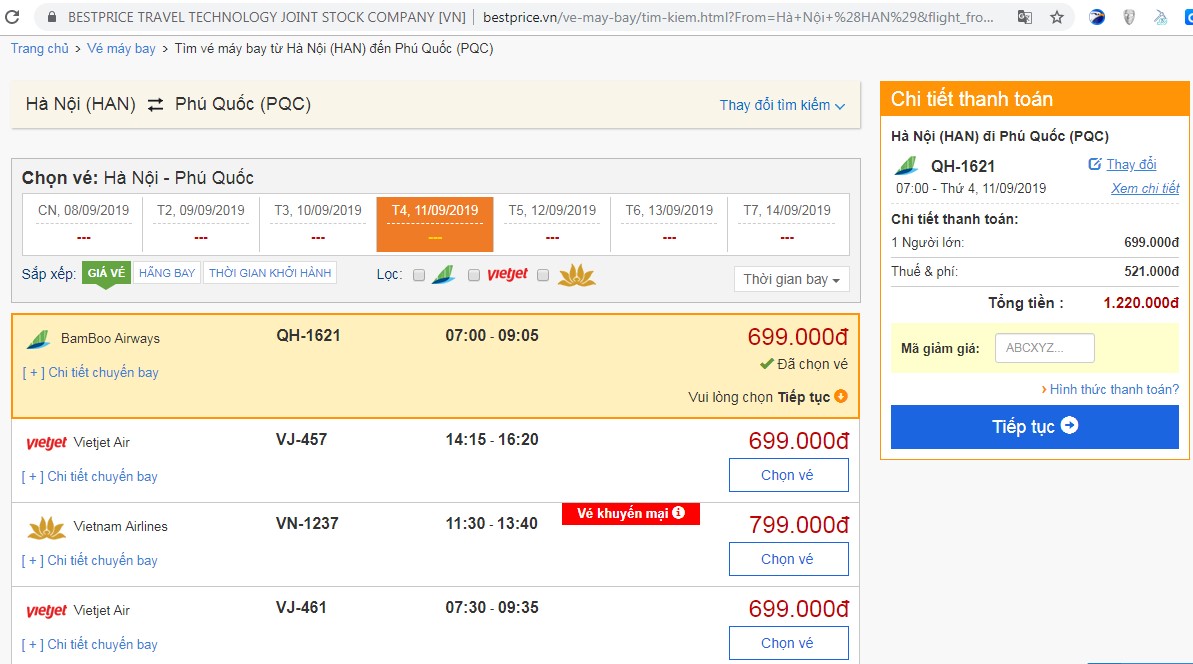Select date tab CN, 08/09/2019
Viewport: 1193px width, 664px height.
pyautogui.click(x=83, y=224)
